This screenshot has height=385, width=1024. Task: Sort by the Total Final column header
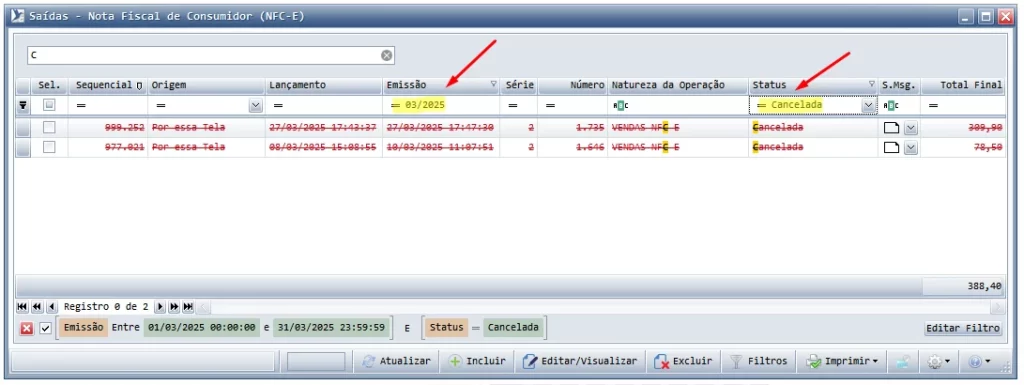click(963, 85)
